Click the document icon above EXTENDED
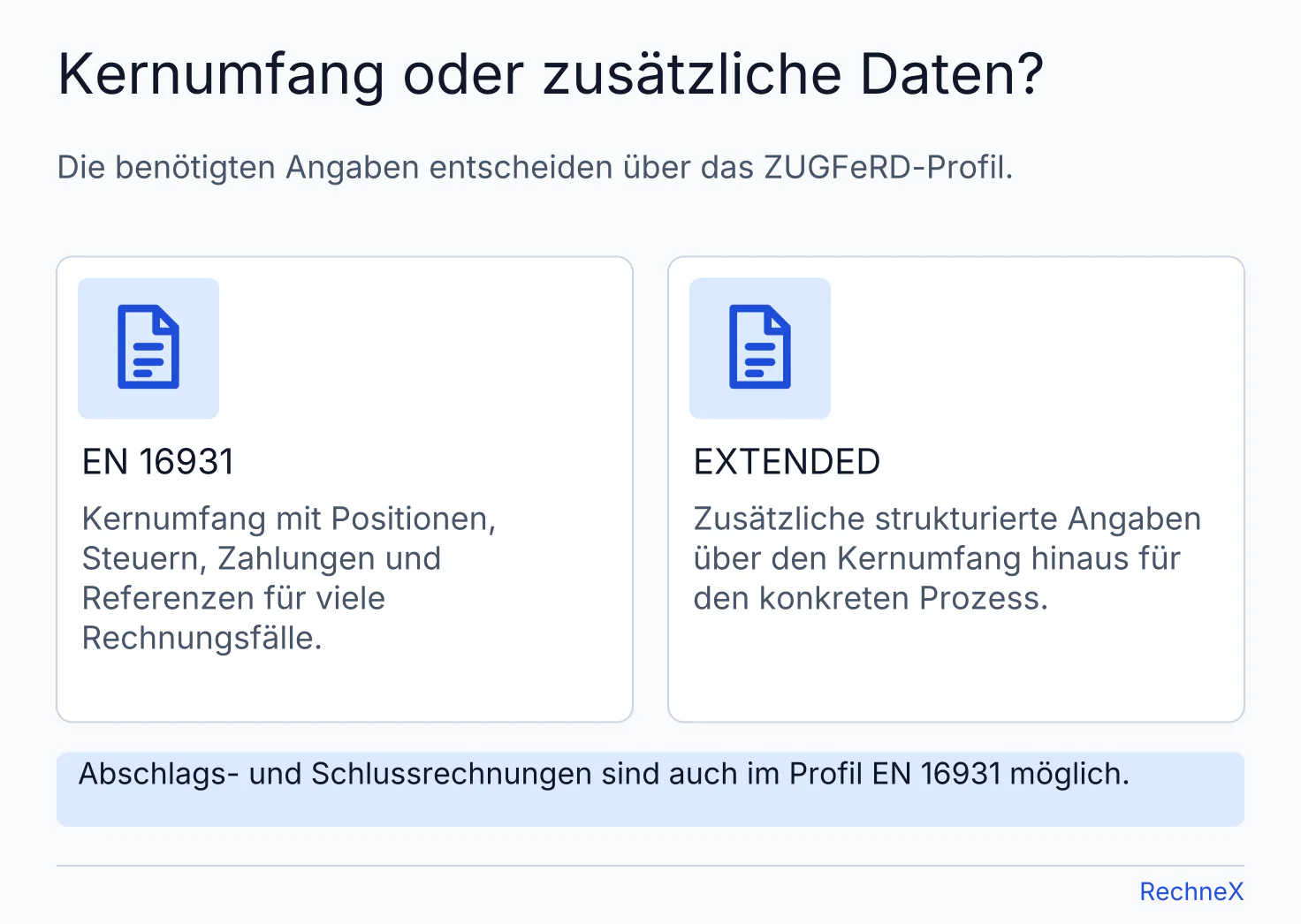Screen dimensions: 1301x924 760,347
